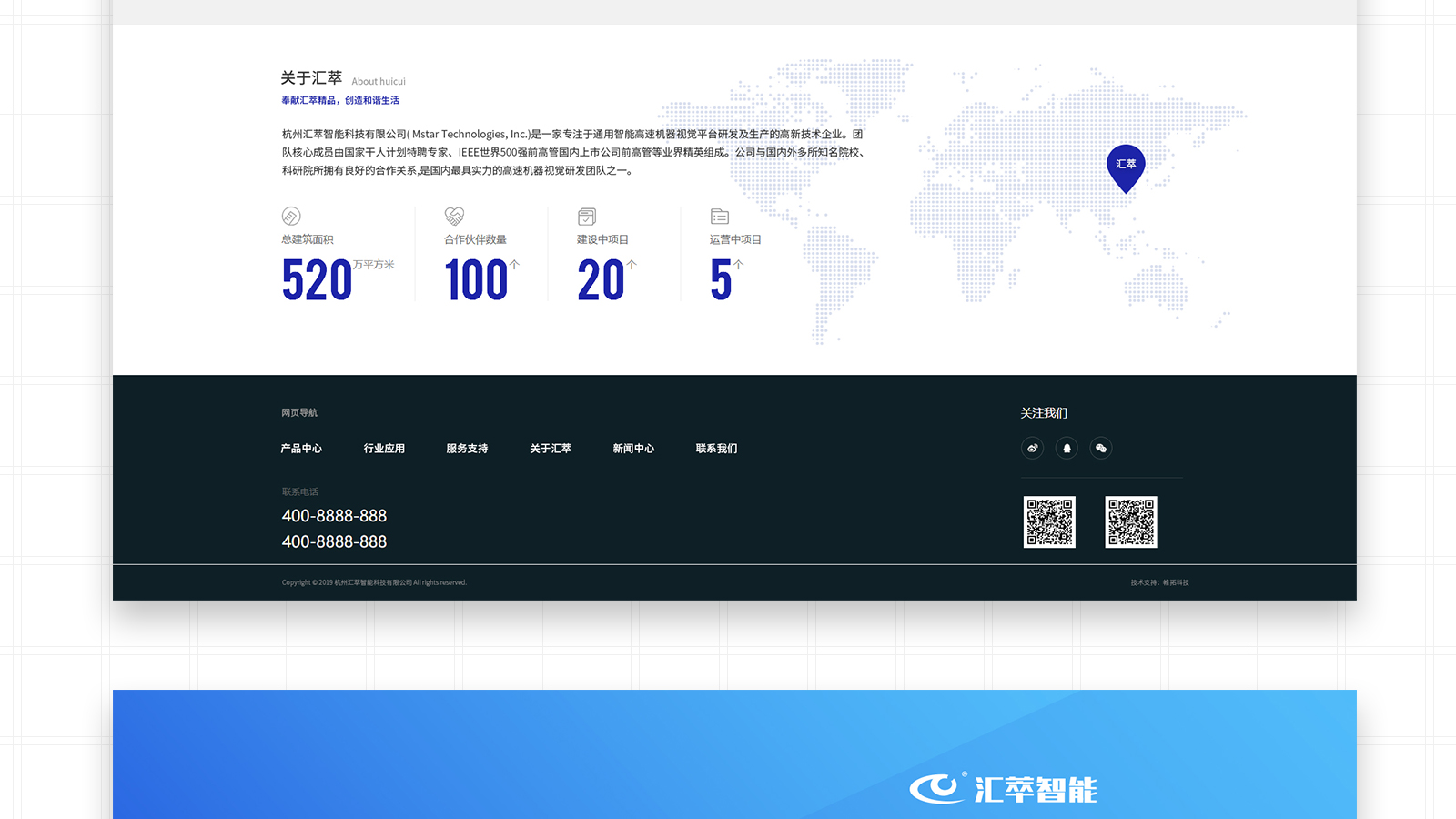Open 关于汇萃 footer nav link
Viewport: 1456px width, 819px height.
(x=551, y=449)
